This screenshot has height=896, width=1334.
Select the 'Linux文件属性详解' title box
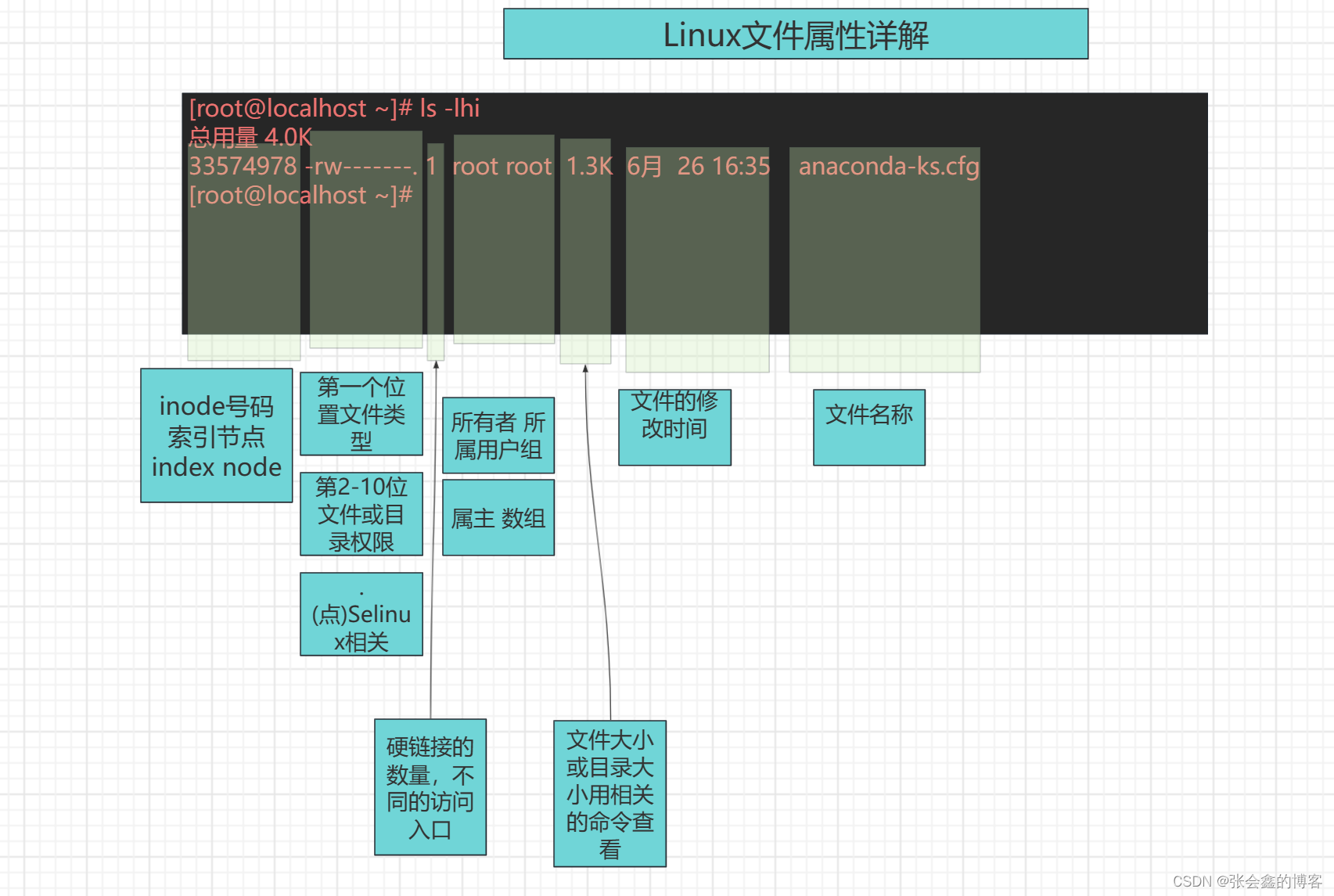pyautogui.click(x=796, y=34)
